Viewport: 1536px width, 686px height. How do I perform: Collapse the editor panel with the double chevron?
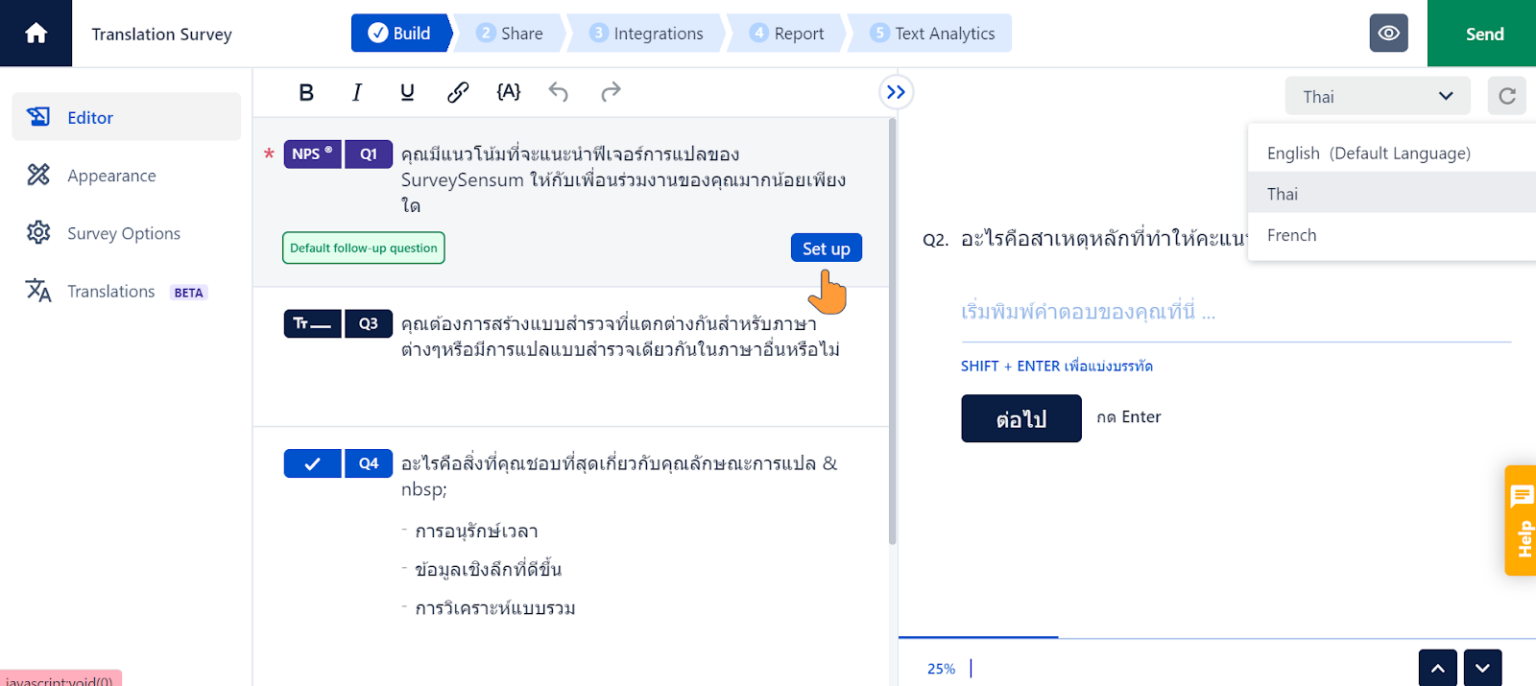point(895,91)
